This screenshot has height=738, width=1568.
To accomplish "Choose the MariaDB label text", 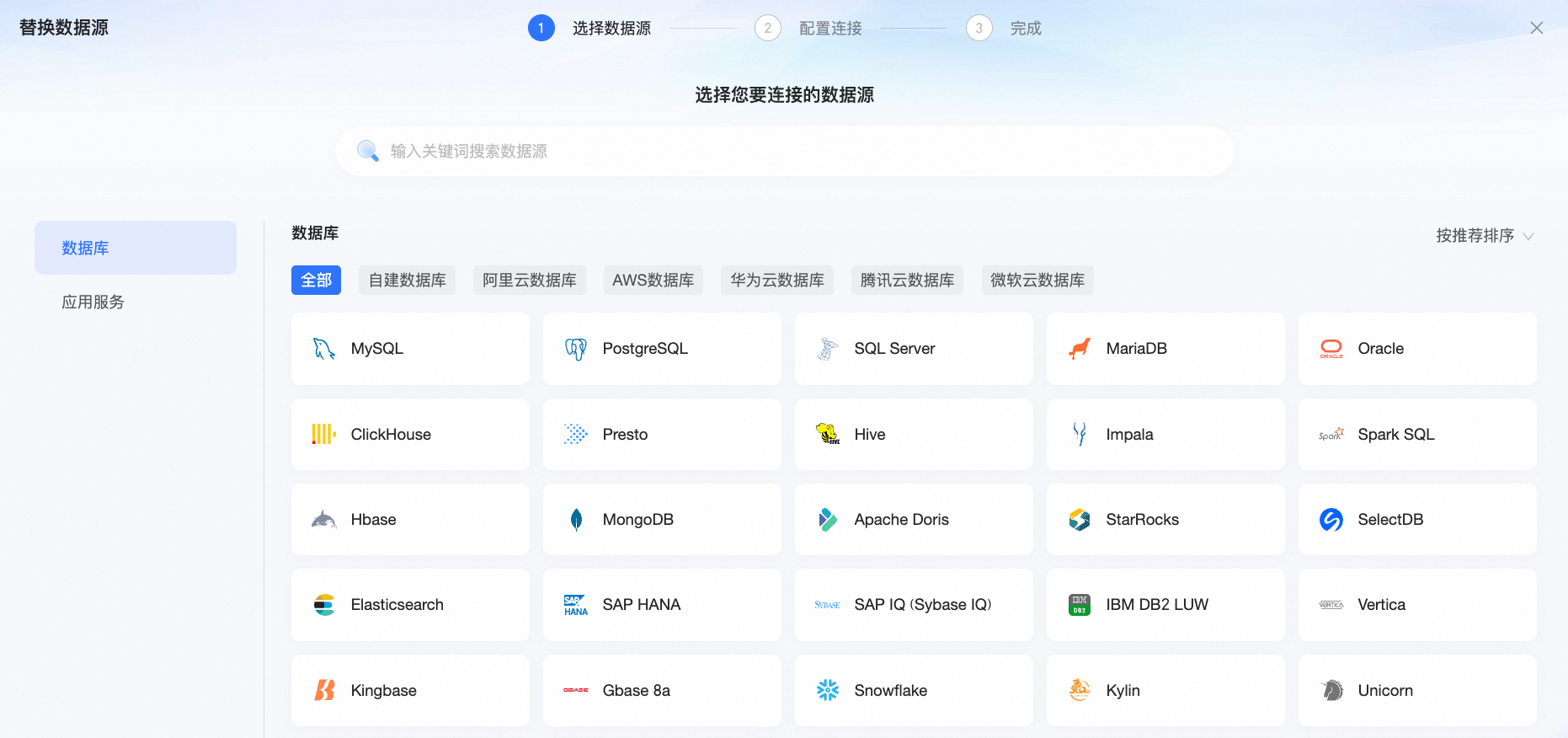I will click(x=1137, y=349).
